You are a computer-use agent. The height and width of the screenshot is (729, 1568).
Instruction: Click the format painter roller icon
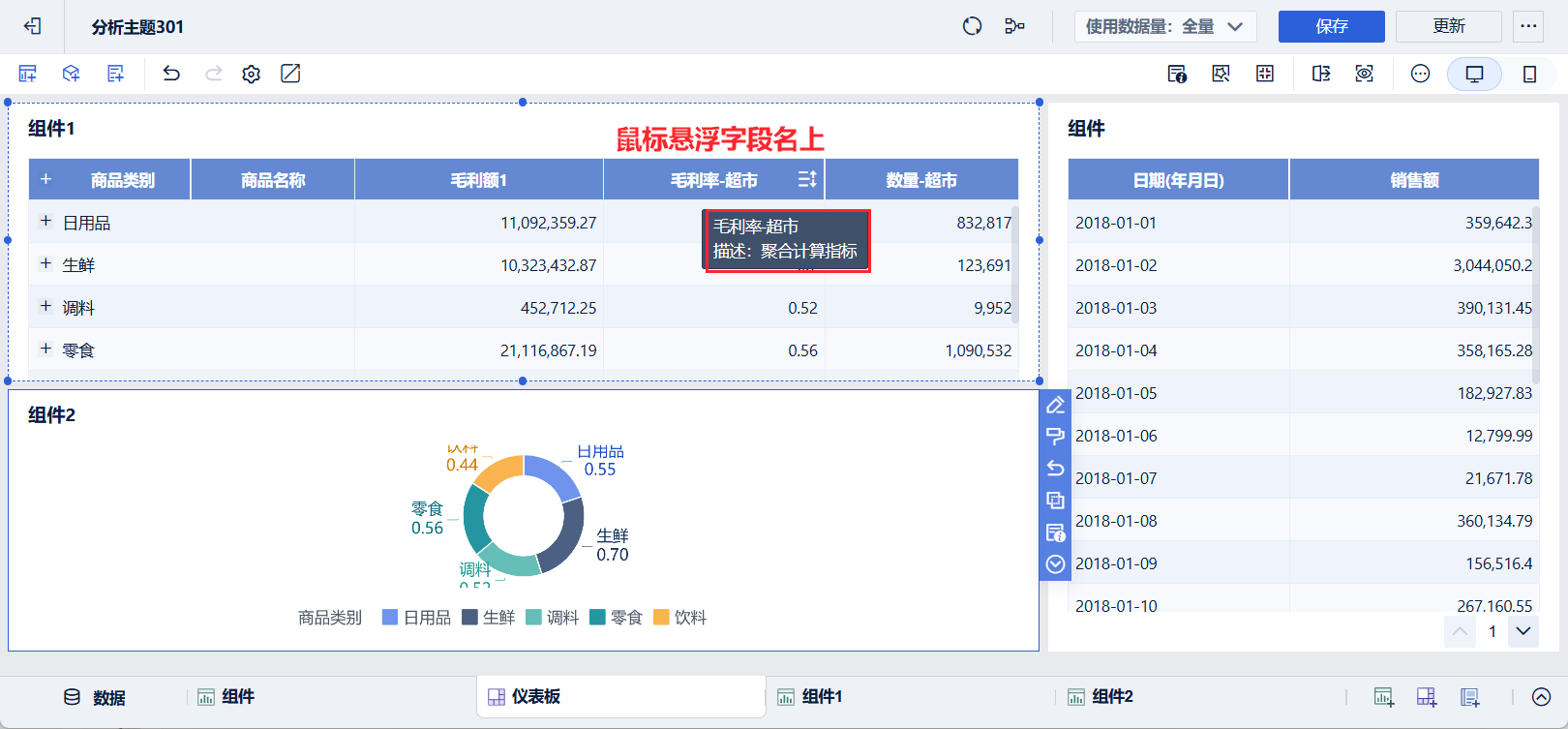(x=1055, y=437)
